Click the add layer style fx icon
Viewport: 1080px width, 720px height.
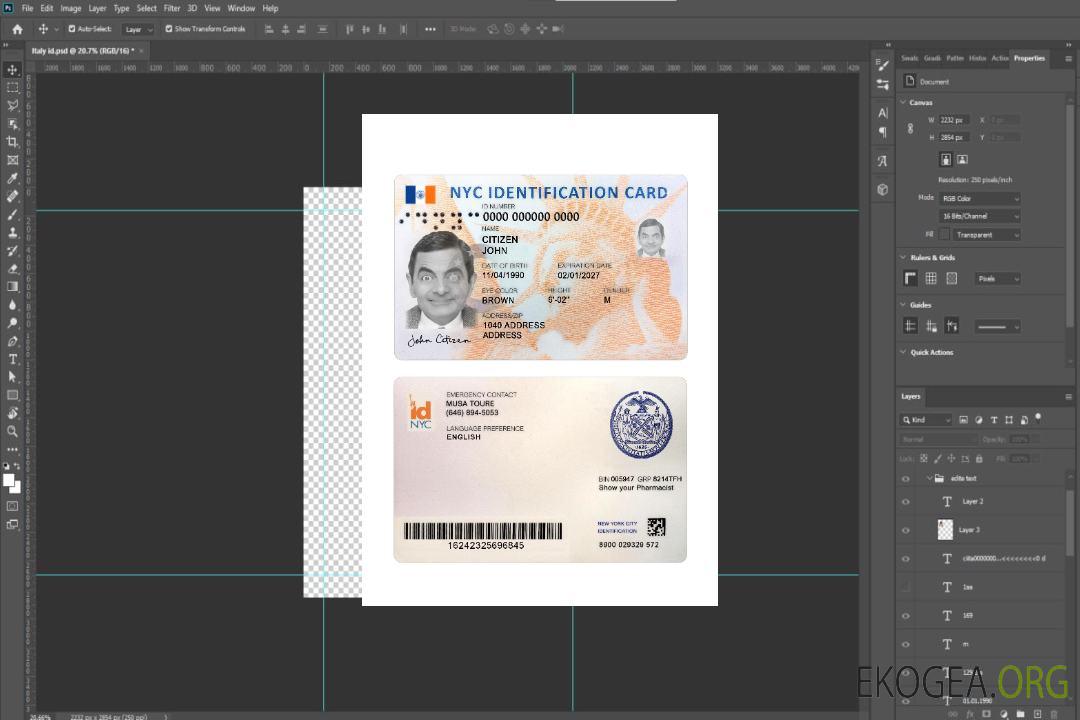970,714
